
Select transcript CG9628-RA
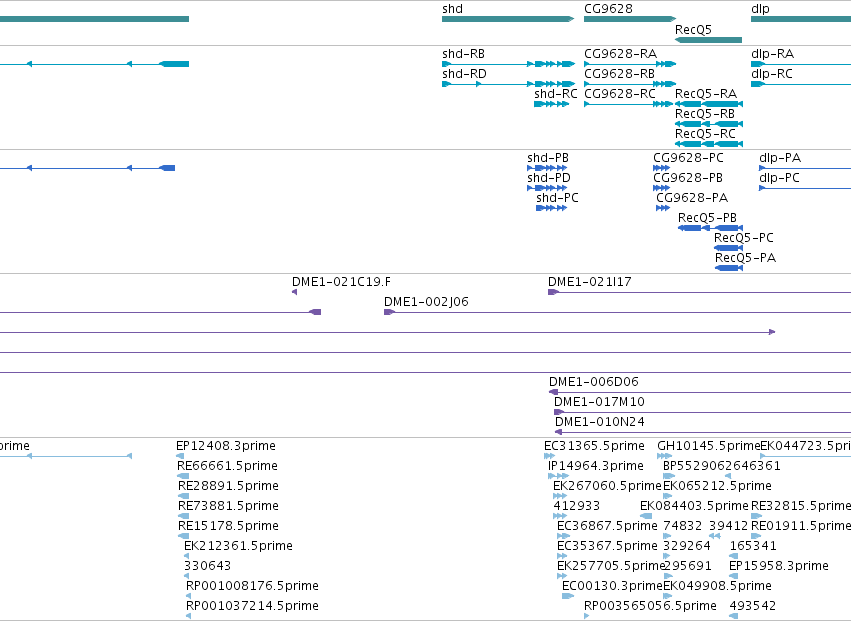630,64
